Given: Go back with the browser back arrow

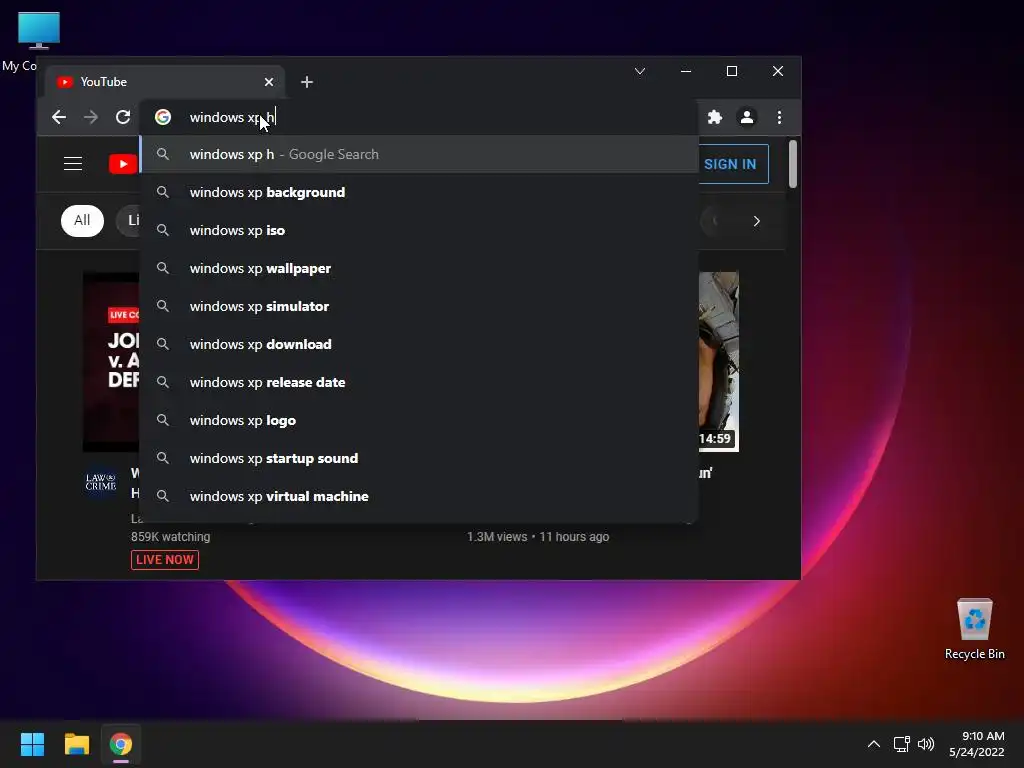Looking at the screenshot, I should [x=59, y=117].
